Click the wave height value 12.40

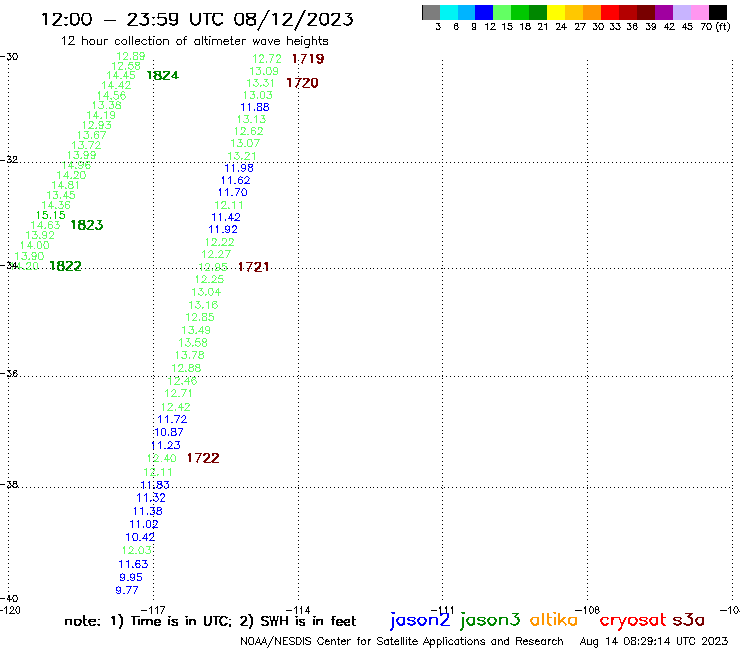click(x=161, y=458)
